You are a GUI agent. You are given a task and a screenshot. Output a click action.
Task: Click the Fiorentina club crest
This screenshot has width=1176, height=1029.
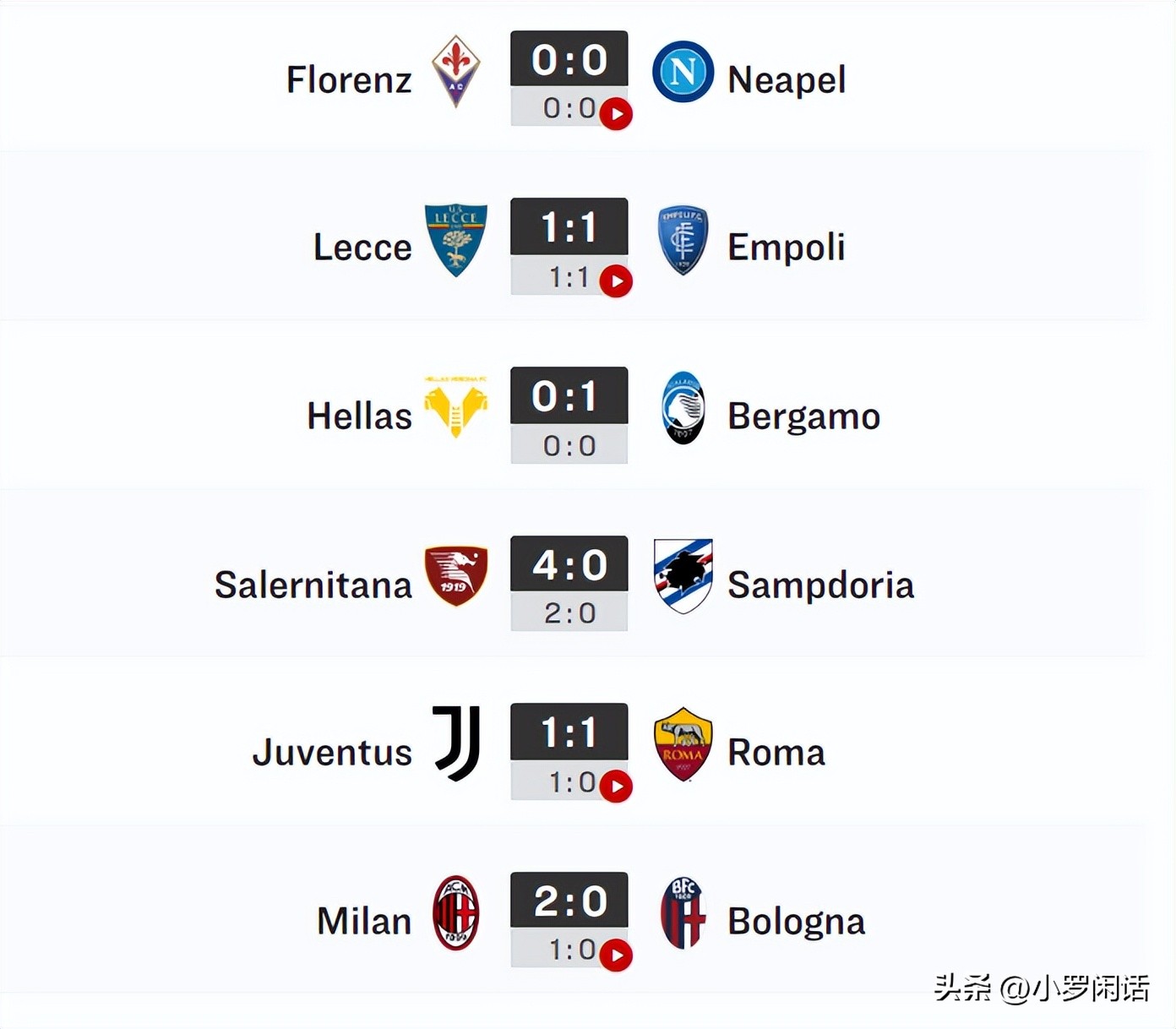tap(456, 72)
